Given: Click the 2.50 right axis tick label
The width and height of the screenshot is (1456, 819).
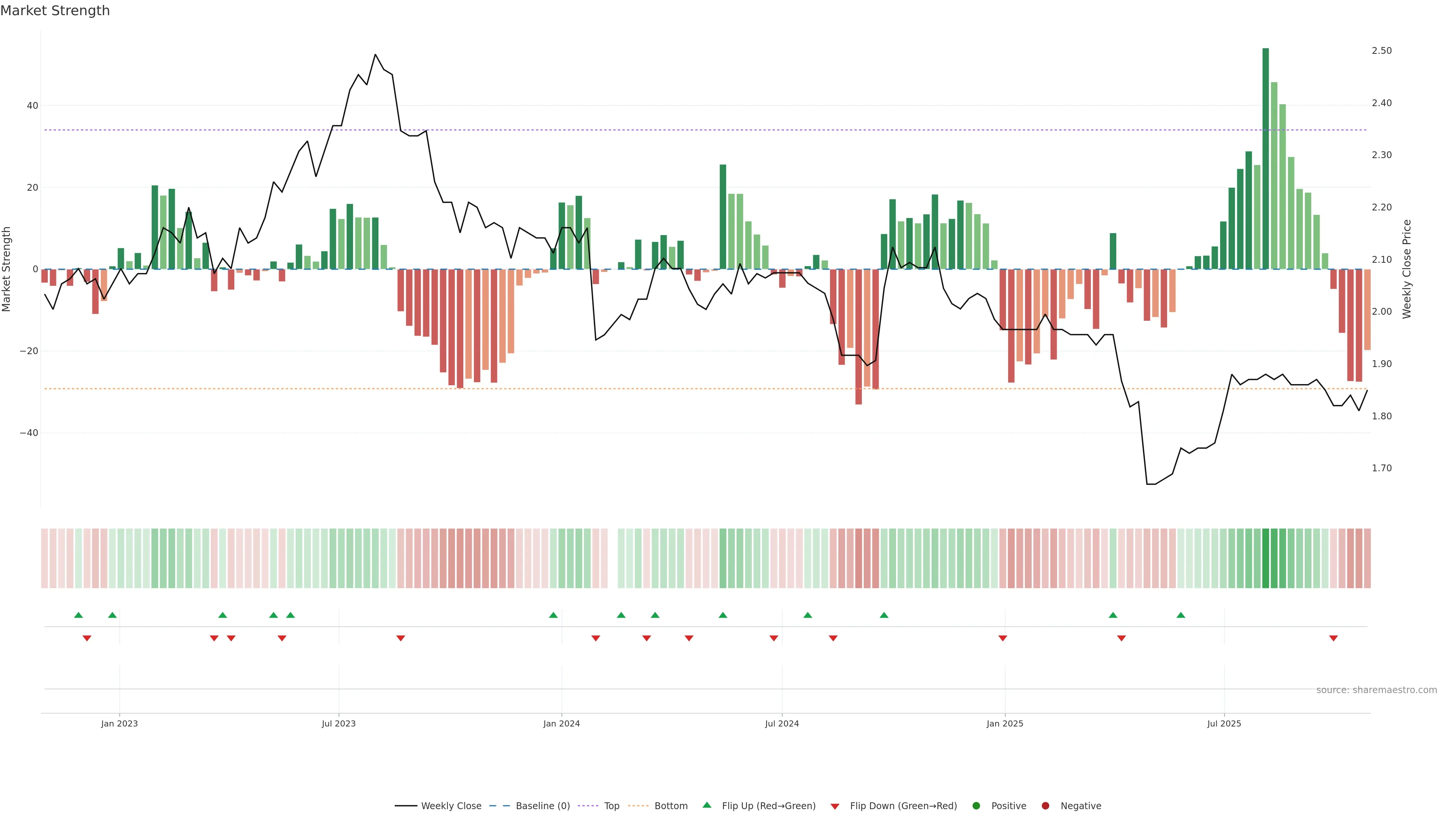Looking at the screenshot, I should point(1381,51).
